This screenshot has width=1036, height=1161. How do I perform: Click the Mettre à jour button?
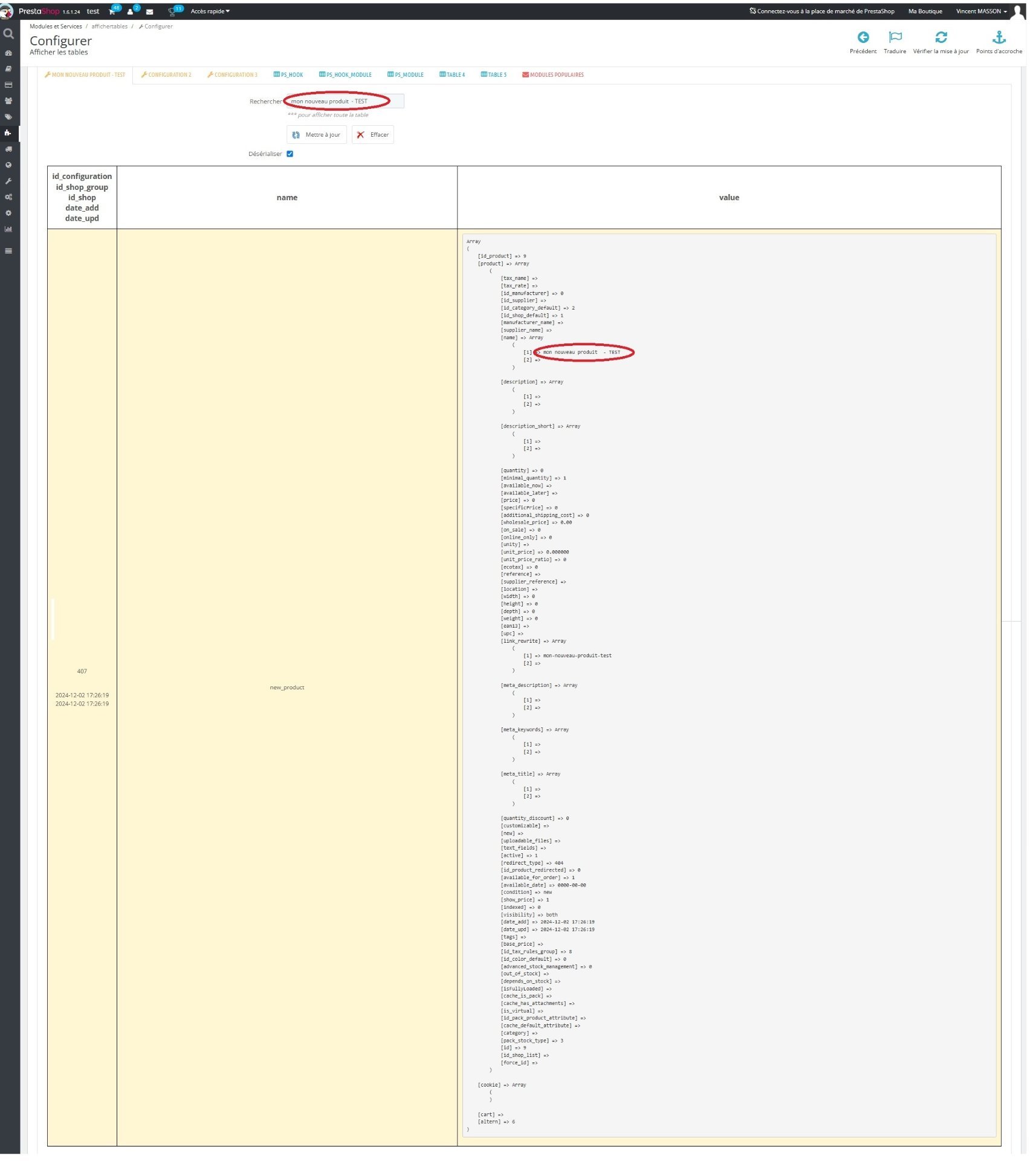click(x=317, y=135)
